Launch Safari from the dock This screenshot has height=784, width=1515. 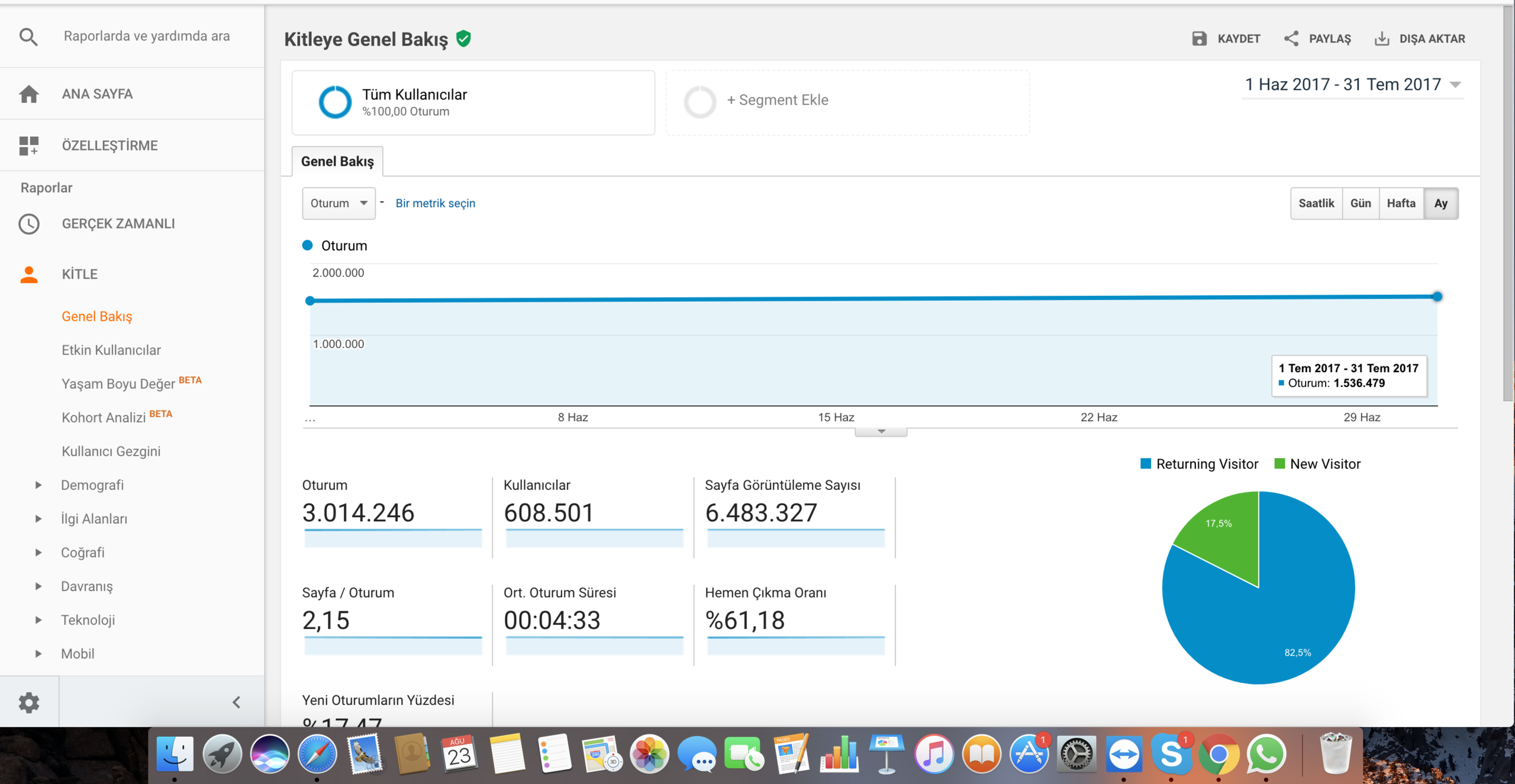click(317, 754)
